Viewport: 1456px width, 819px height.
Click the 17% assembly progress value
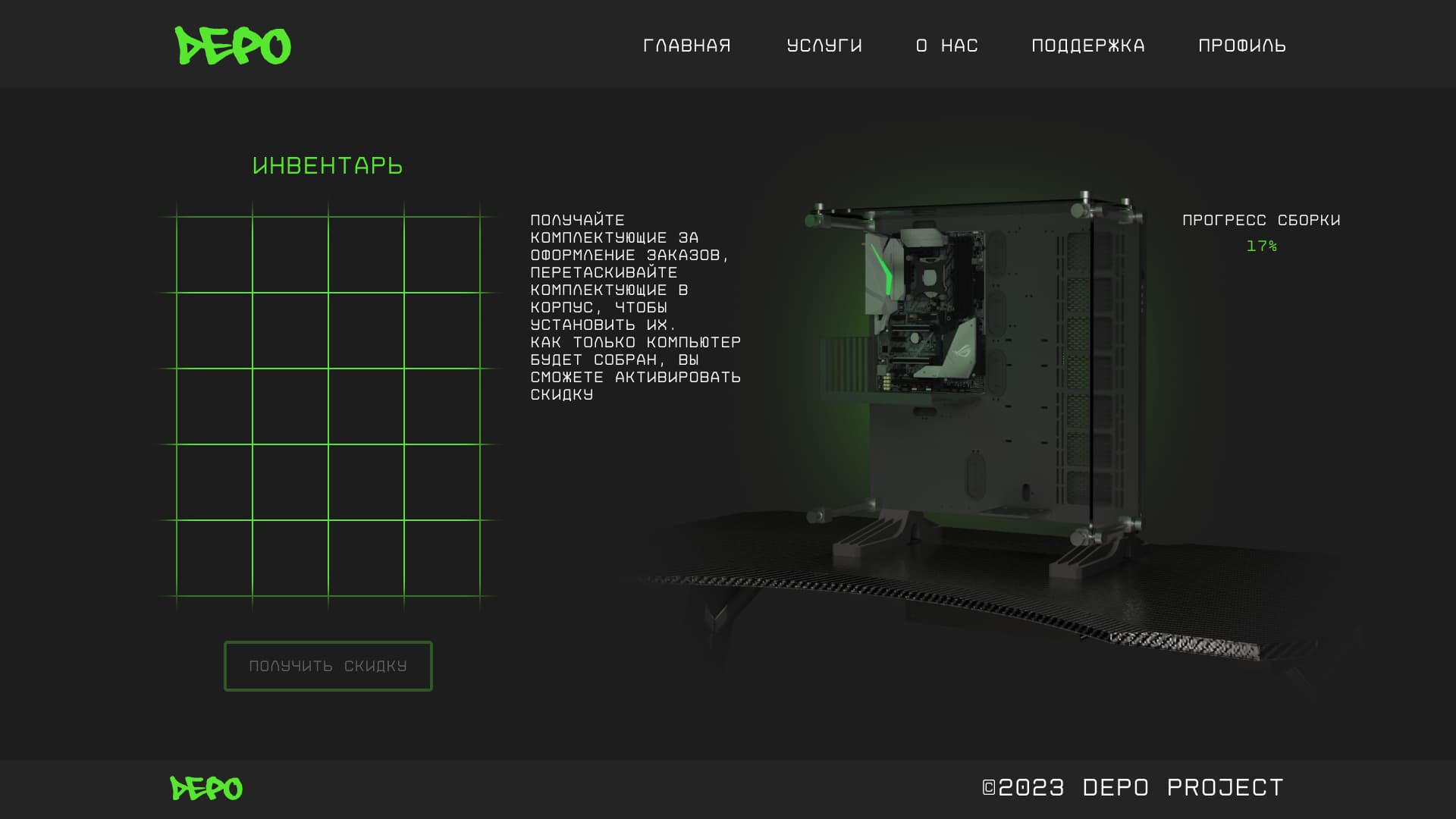1261,246
